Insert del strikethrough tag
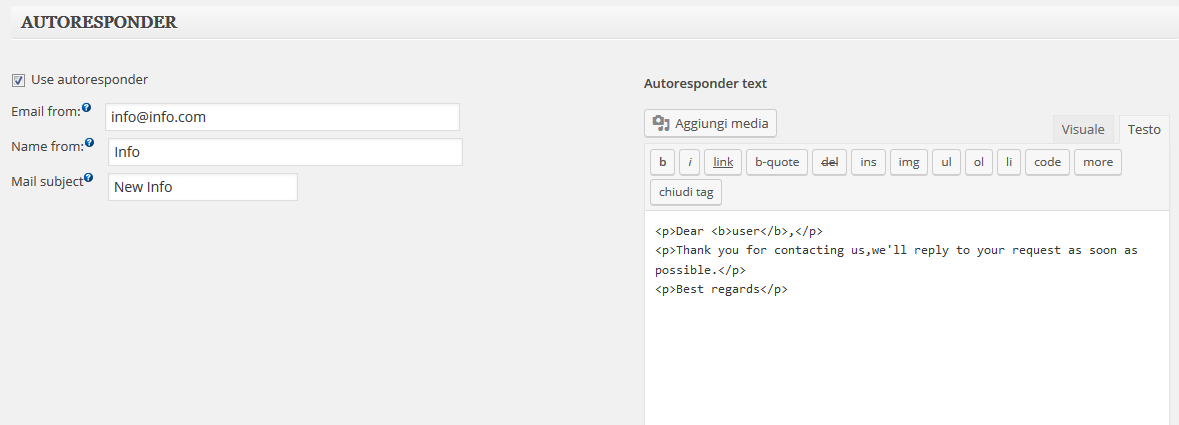 pos(830,162)
